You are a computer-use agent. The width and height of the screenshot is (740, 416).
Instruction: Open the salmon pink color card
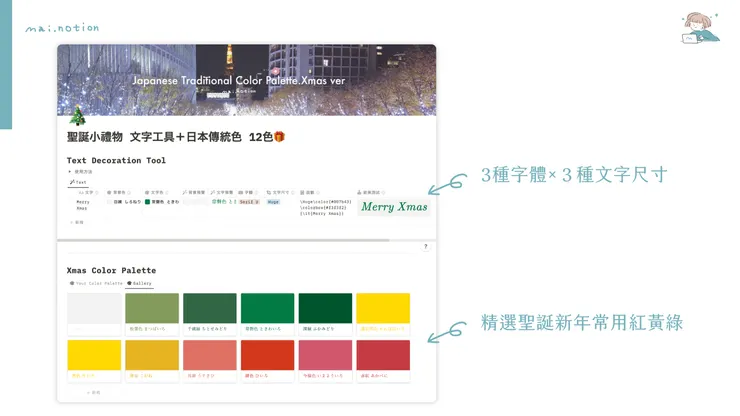click(x=210, y=361)
